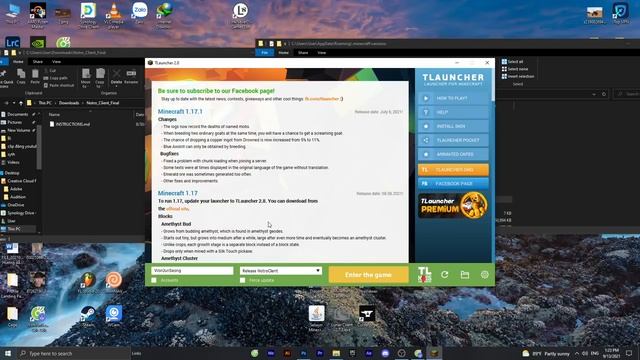This screenshot has width=640, height=360.
Task: Click Rename icon in Explorer ribbon
Action: 131,76
